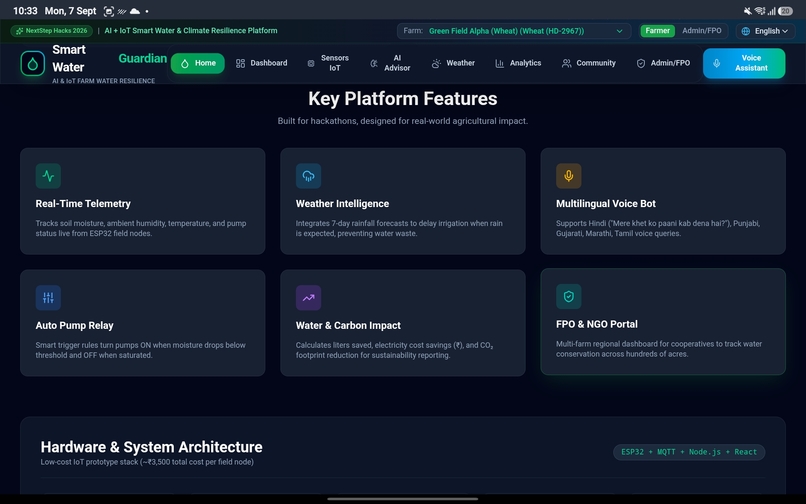The image size is (806, 504).
Task: Click the ESP32 + MQTT + Node.js + React tag
Action: (689, 452)
